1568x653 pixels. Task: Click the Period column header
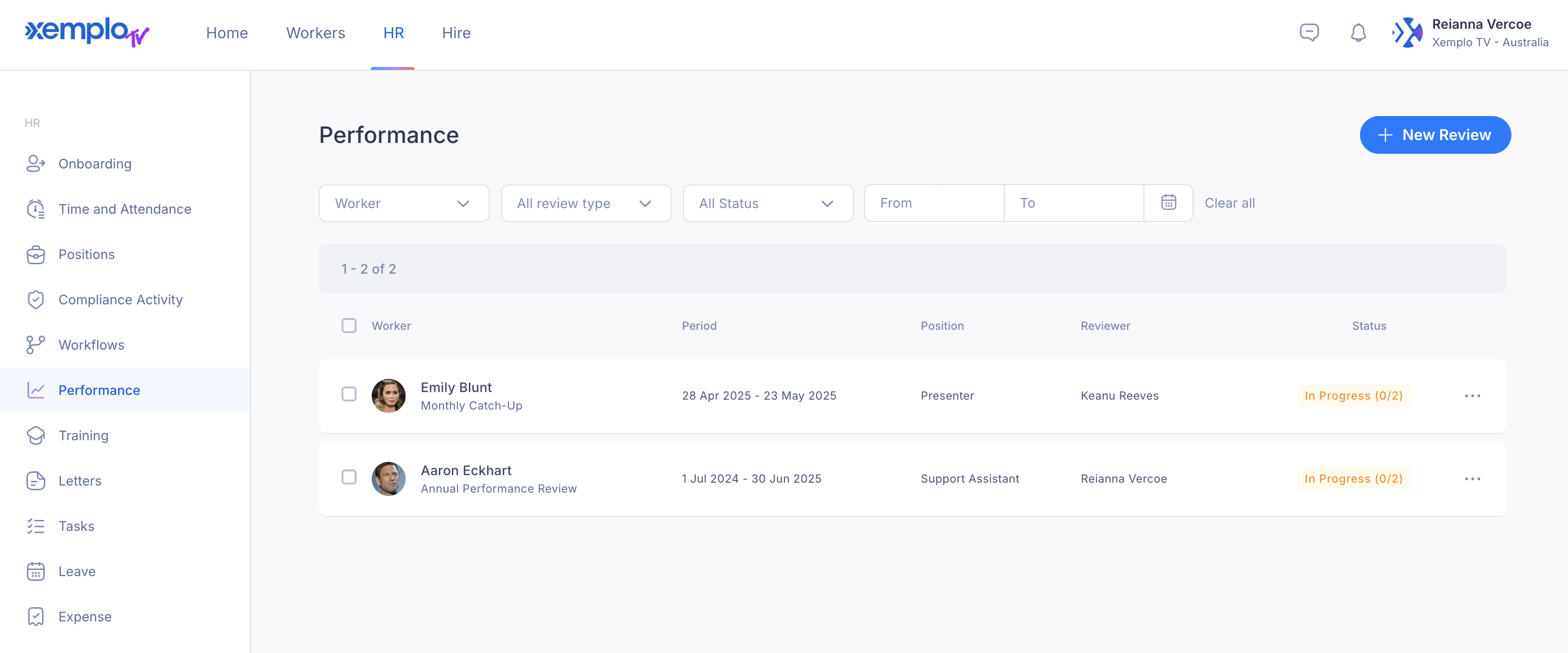[699, 326]
